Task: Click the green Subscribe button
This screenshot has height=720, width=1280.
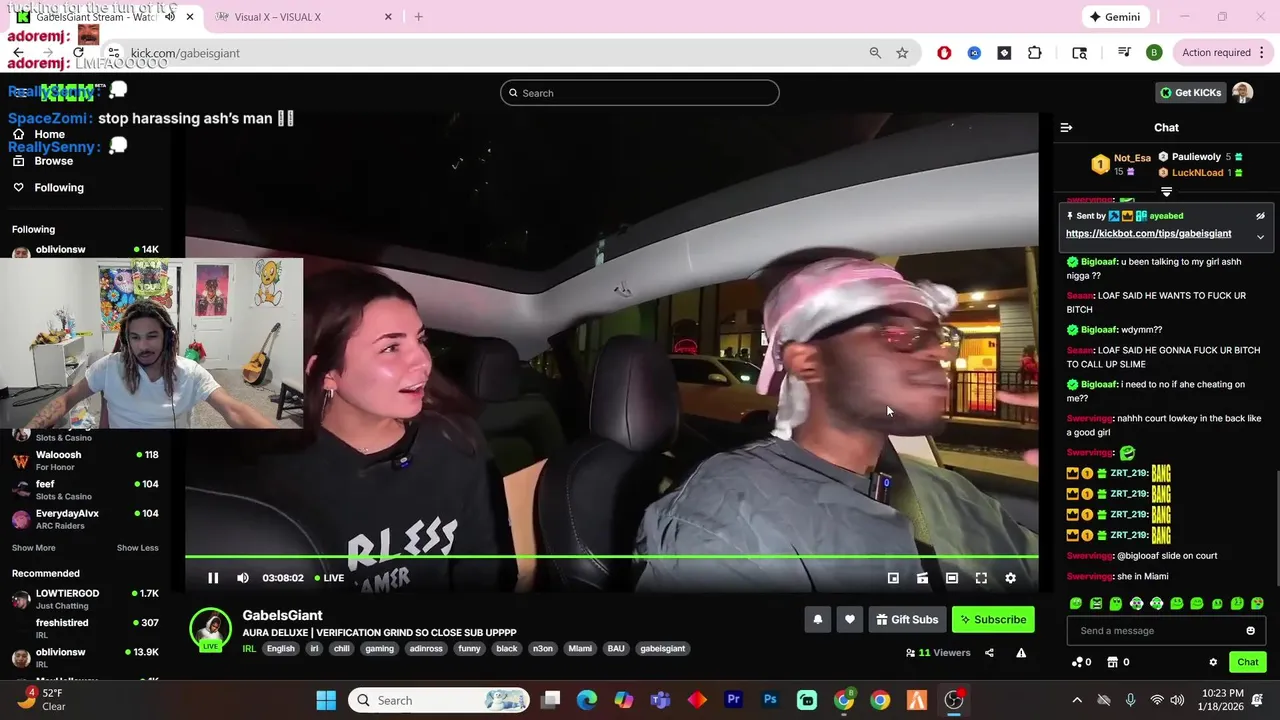Action: 993,619
